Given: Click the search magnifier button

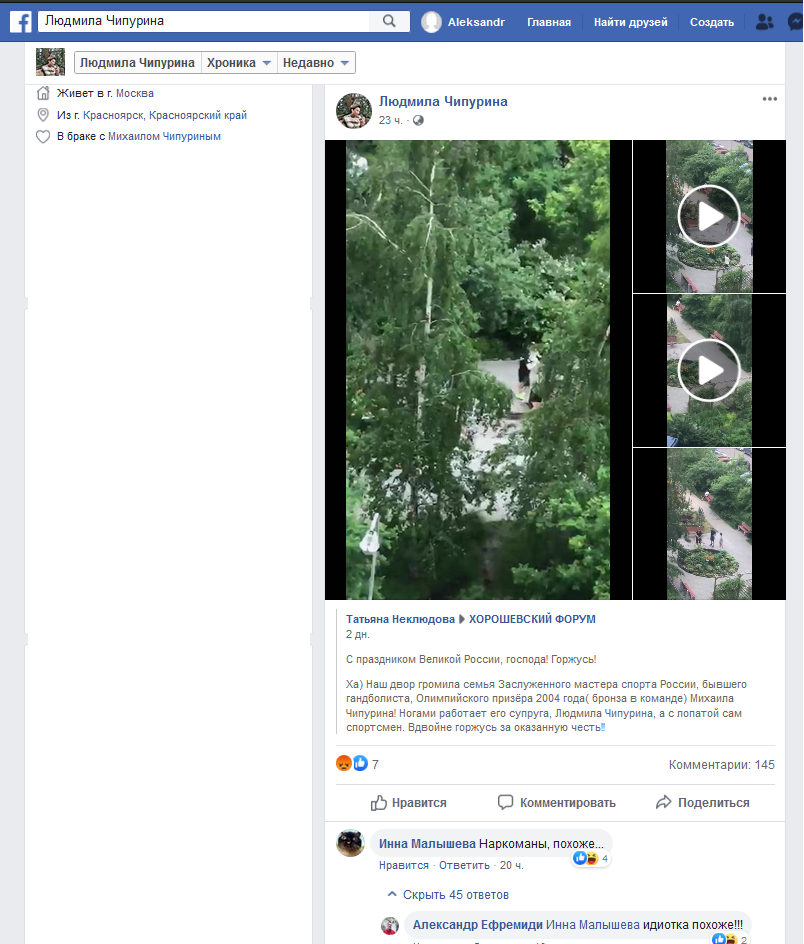Looking at the screenshot, I should point(389,21).
